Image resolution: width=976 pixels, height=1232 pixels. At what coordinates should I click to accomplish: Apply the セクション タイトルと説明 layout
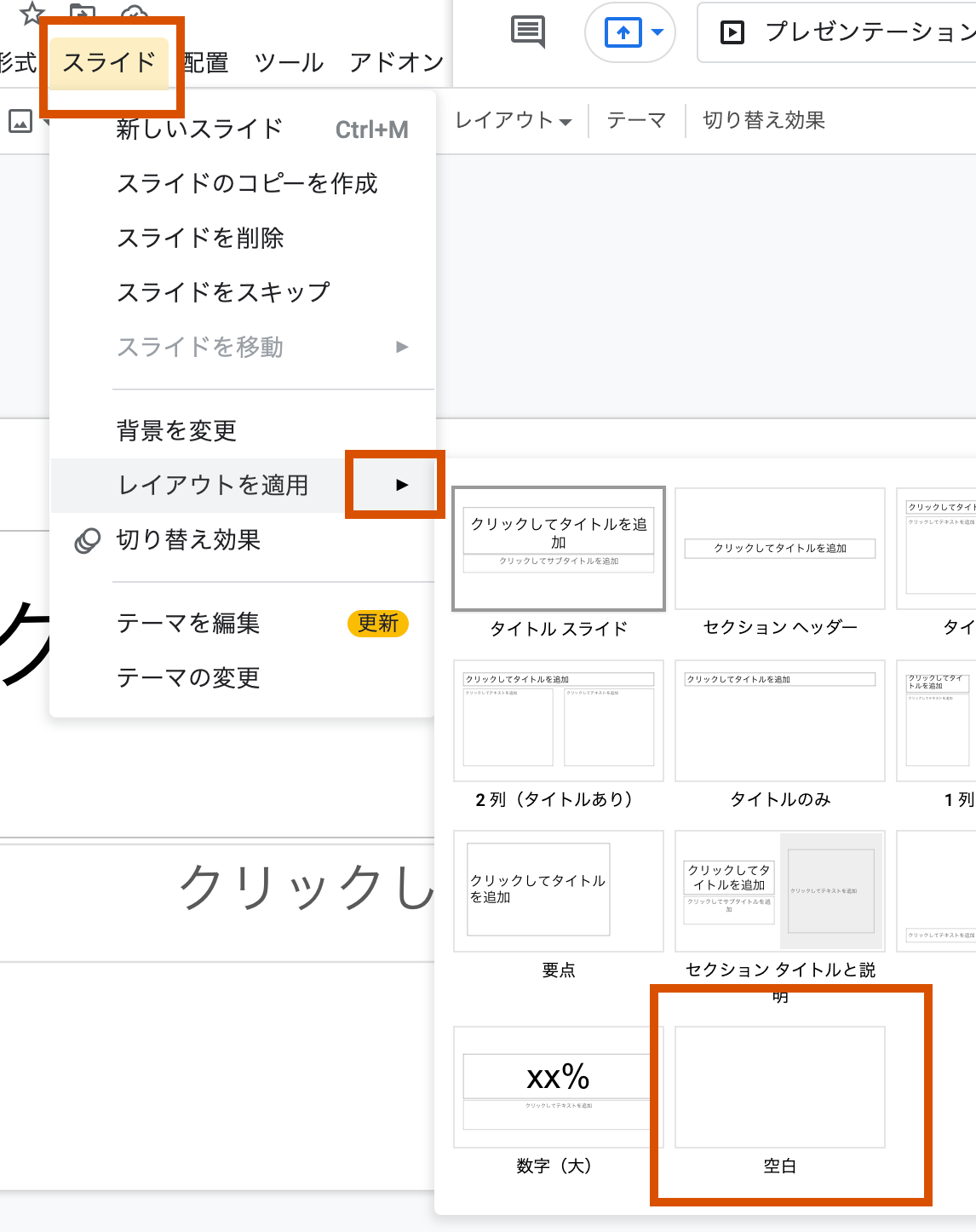click(x=780, y=891)
